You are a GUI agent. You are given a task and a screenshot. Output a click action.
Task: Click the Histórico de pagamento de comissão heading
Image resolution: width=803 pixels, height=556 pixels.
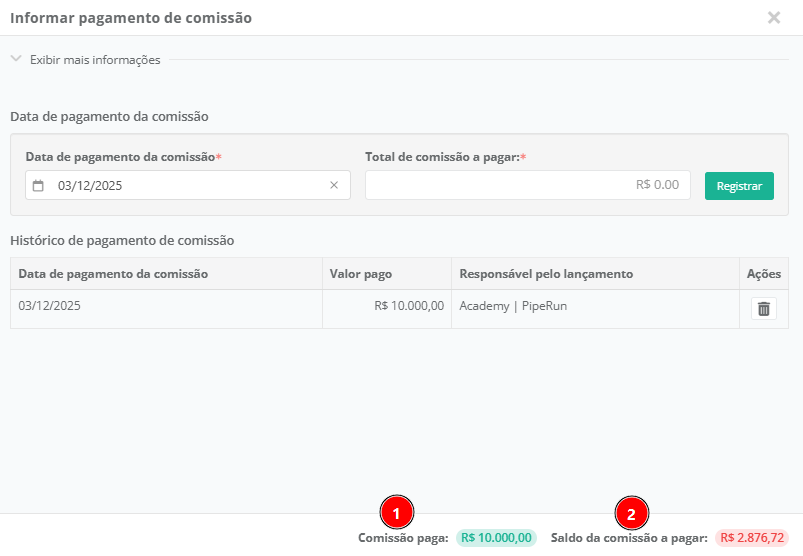(x=122, y=240)
